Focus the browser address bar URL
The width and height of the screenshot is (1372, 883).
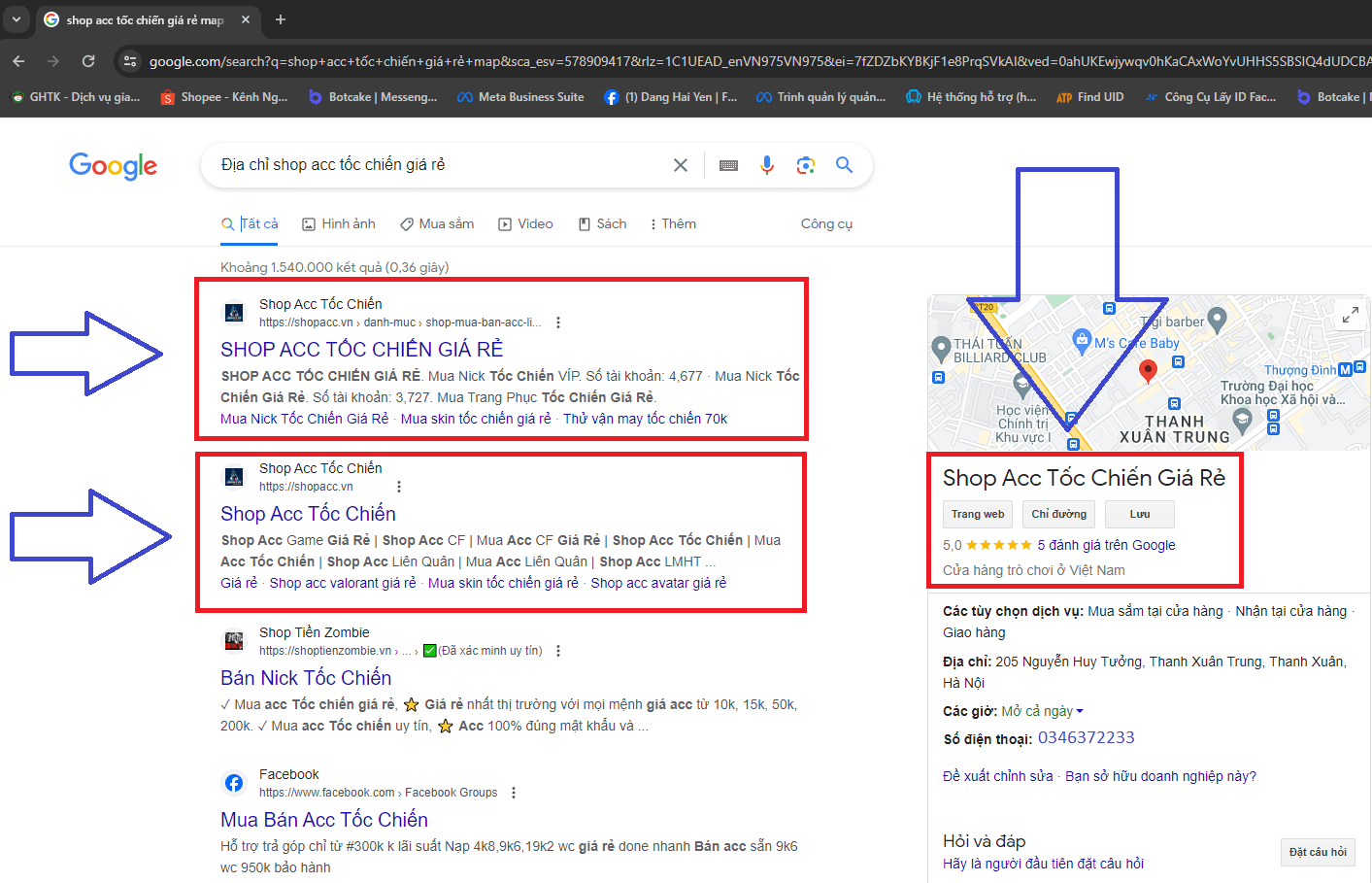(x=757, y=61)
